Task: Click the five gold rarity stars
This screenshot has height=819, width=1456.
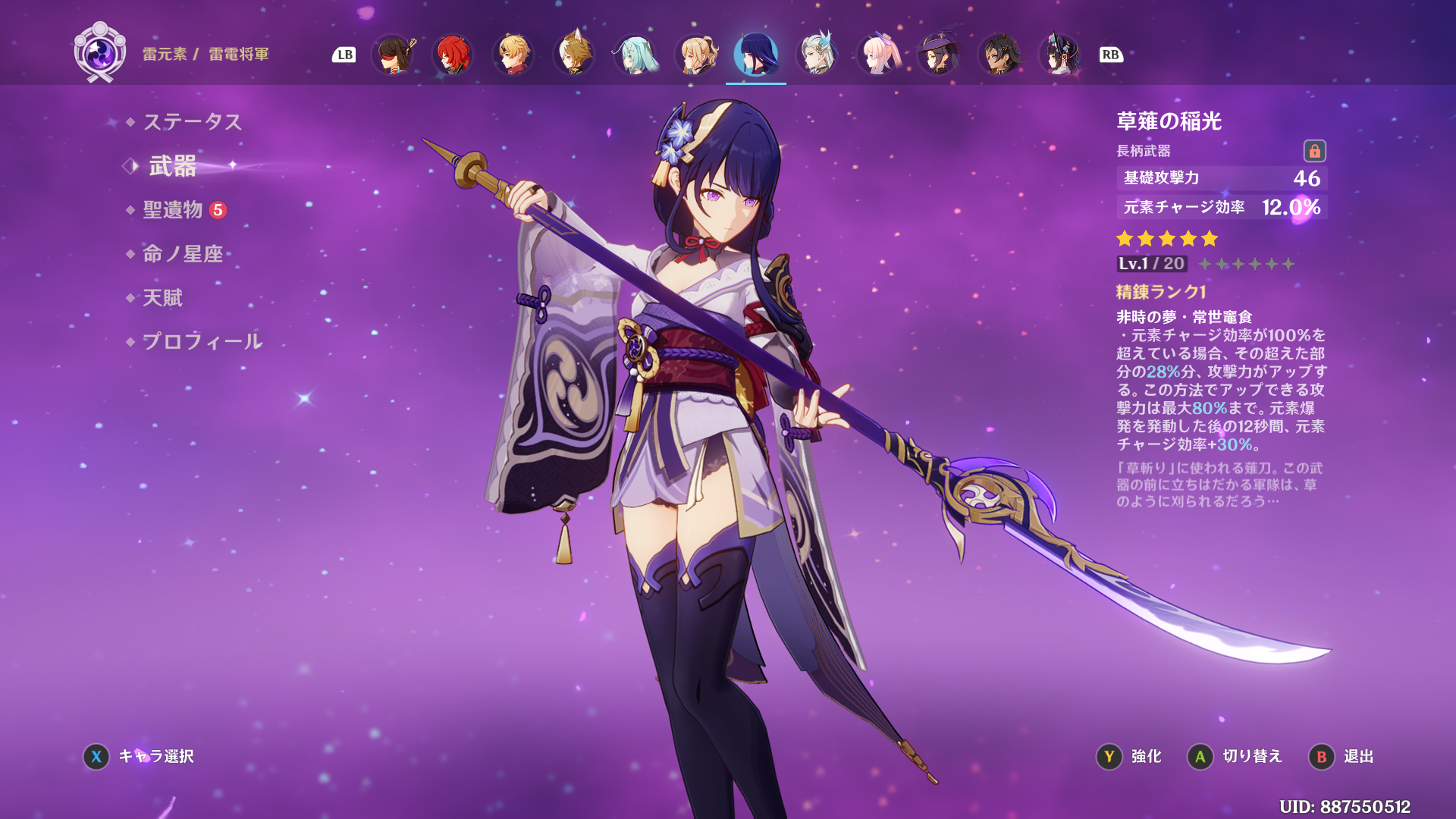Action: (x=1167, y=239)
